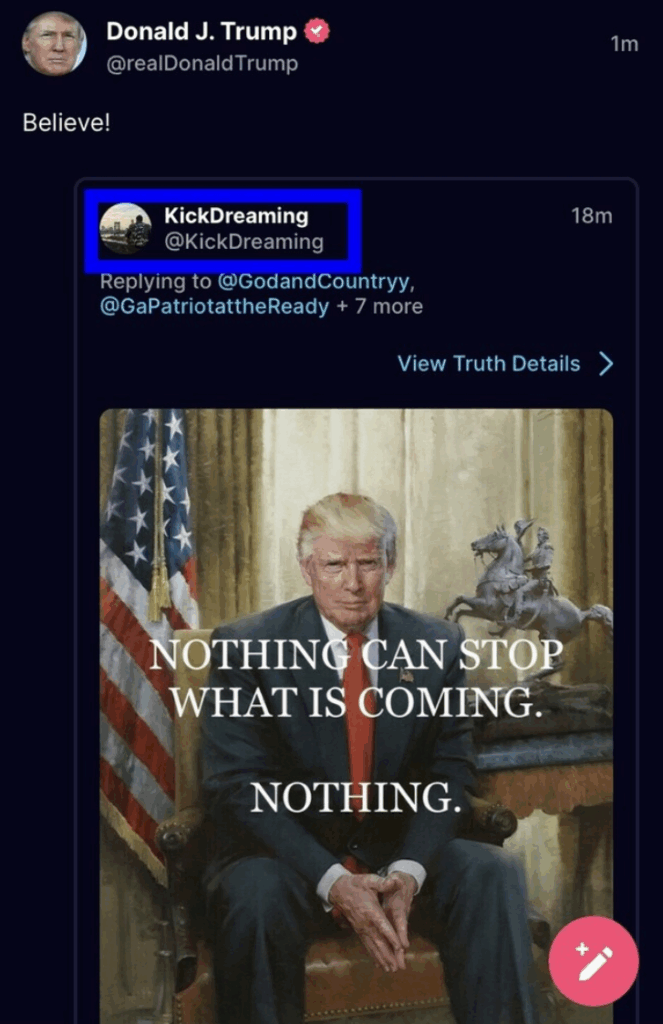Select the Donald J. Trump display name
This screenshot has height=1024, width=663.
click(201, 31)
